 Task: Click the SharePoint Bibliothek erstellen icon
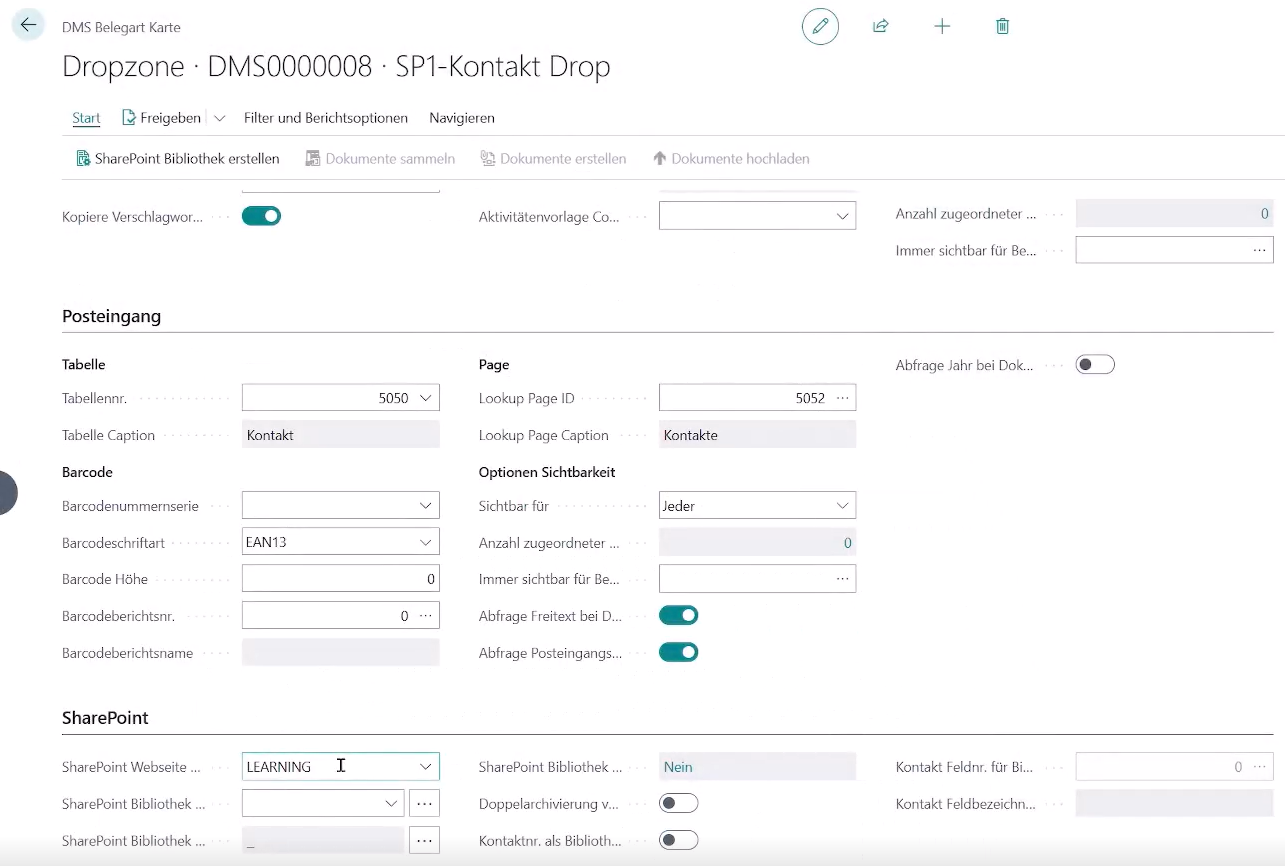click(x=82, y=158)
